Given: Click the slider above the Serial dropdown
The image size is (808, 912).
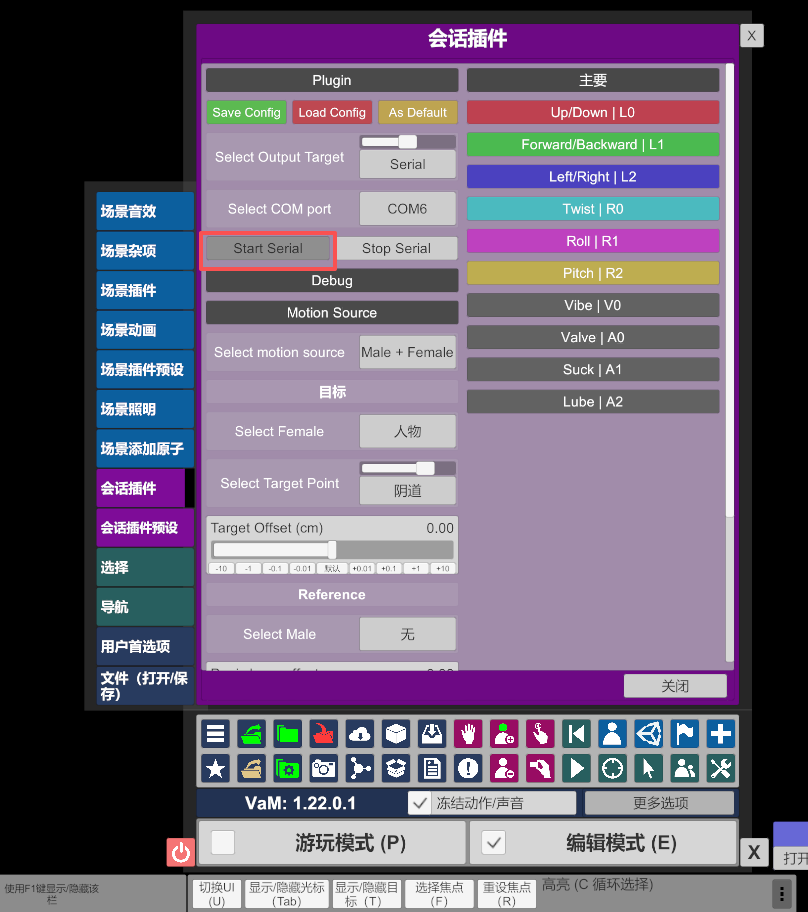Looking at the screenshot, I should (408, 142).
